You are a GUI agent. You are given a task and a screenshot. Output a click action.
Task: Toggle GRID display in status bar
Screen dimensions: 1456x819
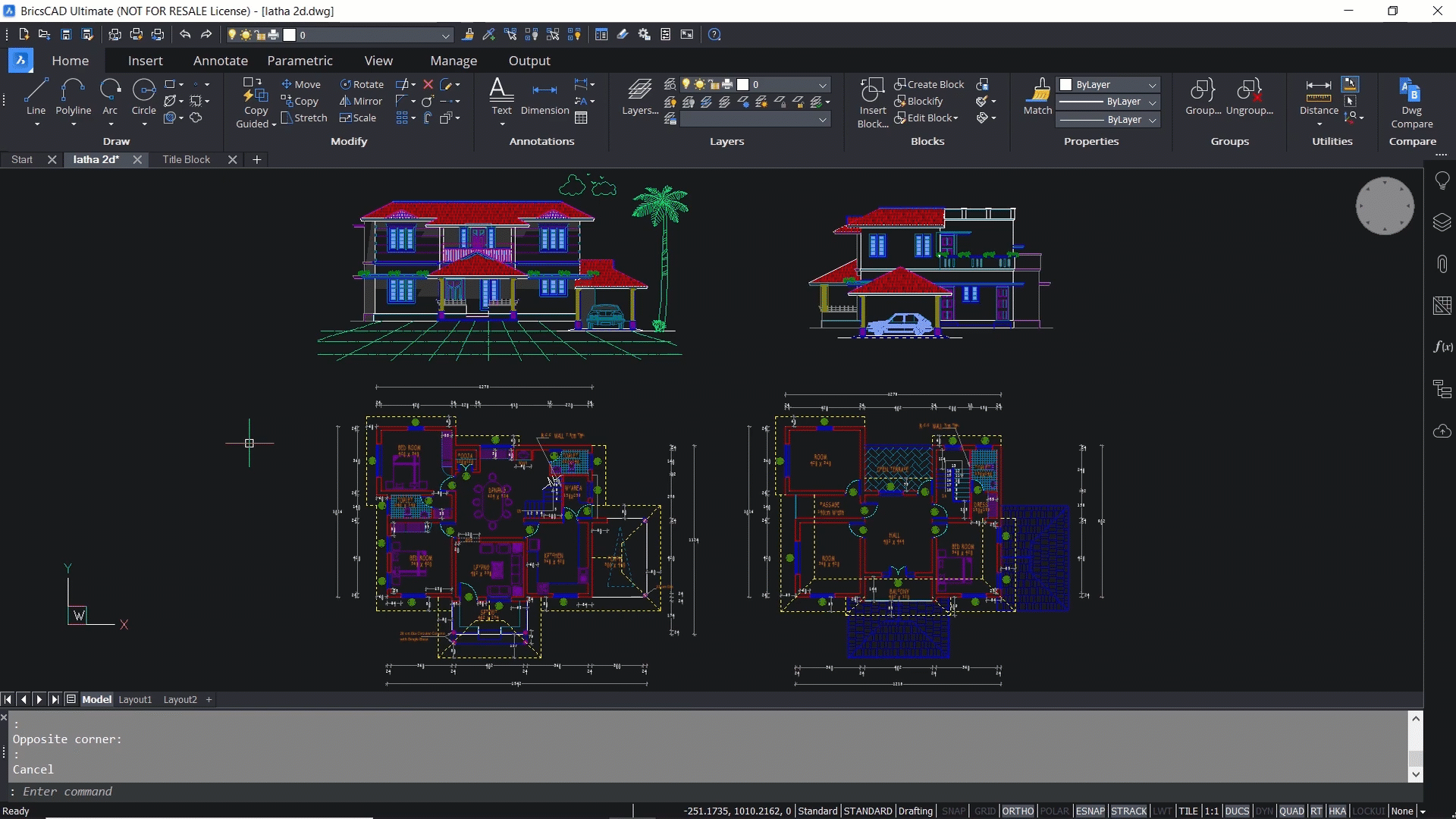(x=984, y=811)
